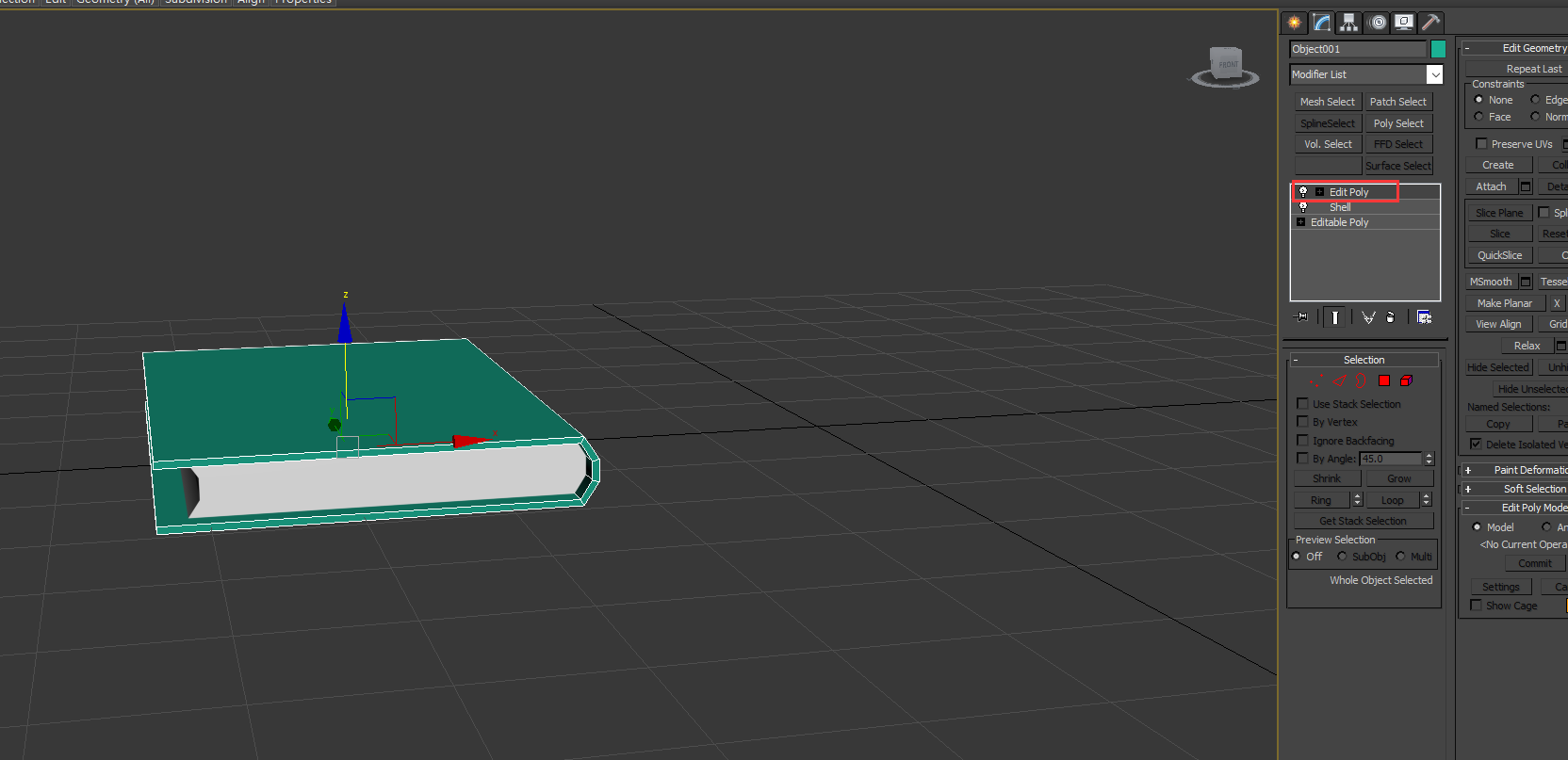The image size is (1568, 760).
Task: Click the Make Planar button
Action: click(1505, 303)
